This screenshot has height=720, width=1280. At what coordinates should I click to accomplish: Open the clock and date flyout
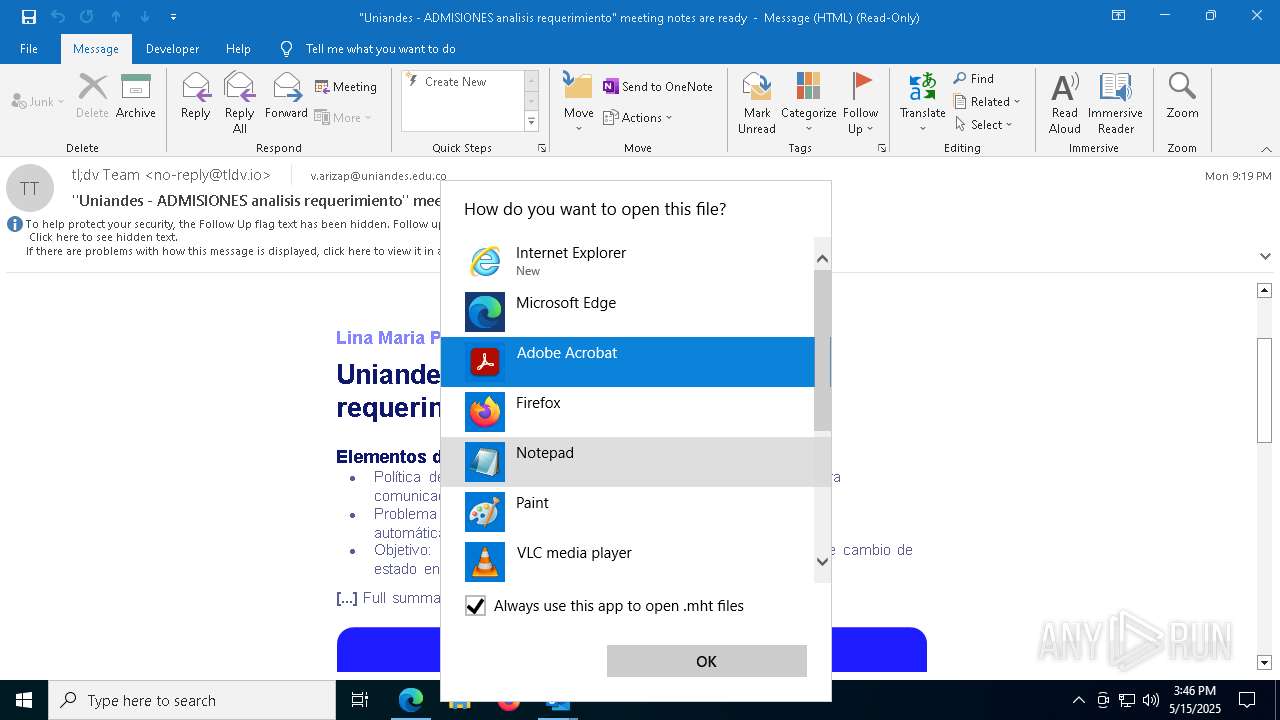point(1195,700)
